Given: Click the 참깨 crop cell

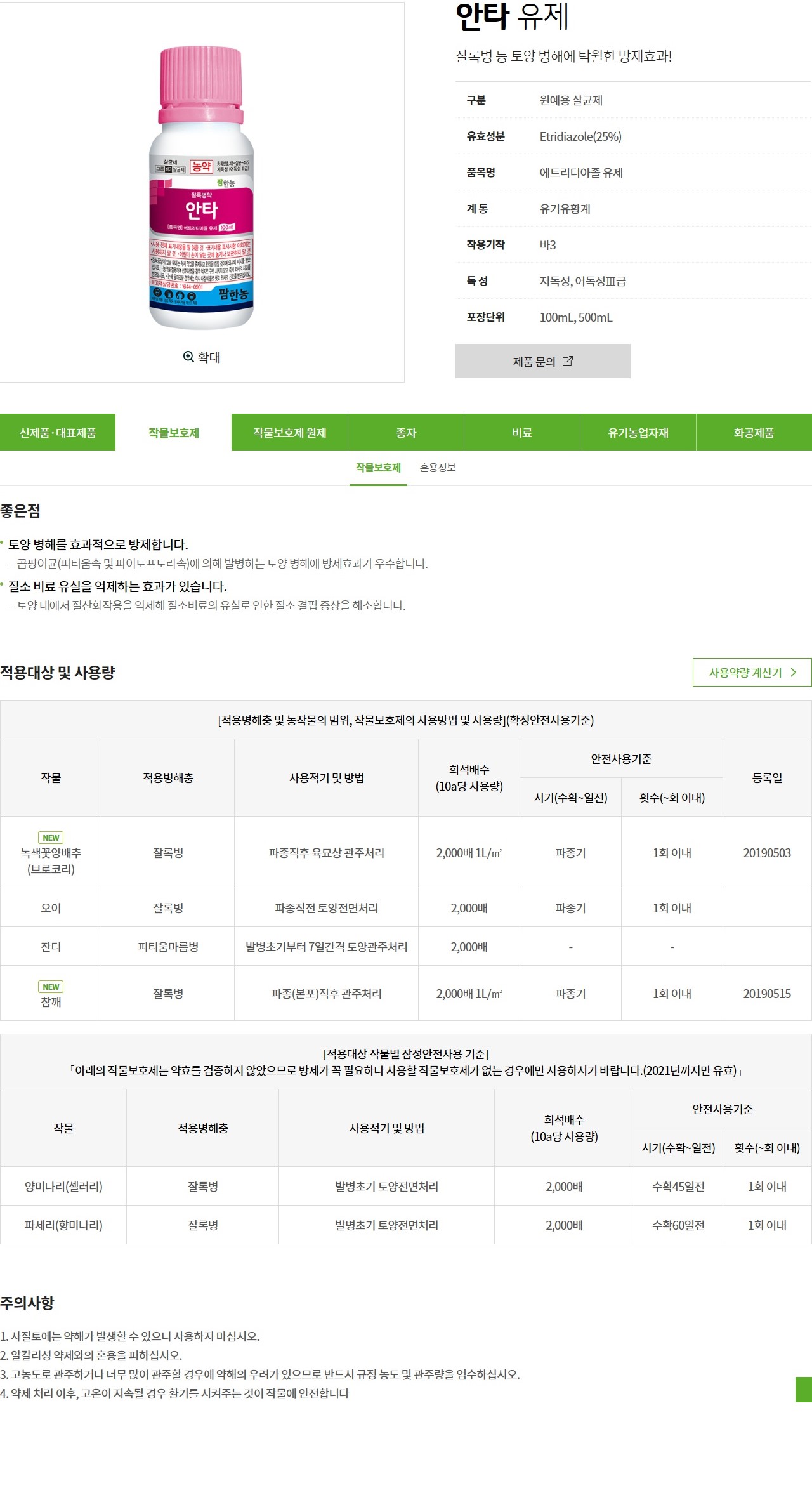Looking at the screenshot, I should click(51, 994).
